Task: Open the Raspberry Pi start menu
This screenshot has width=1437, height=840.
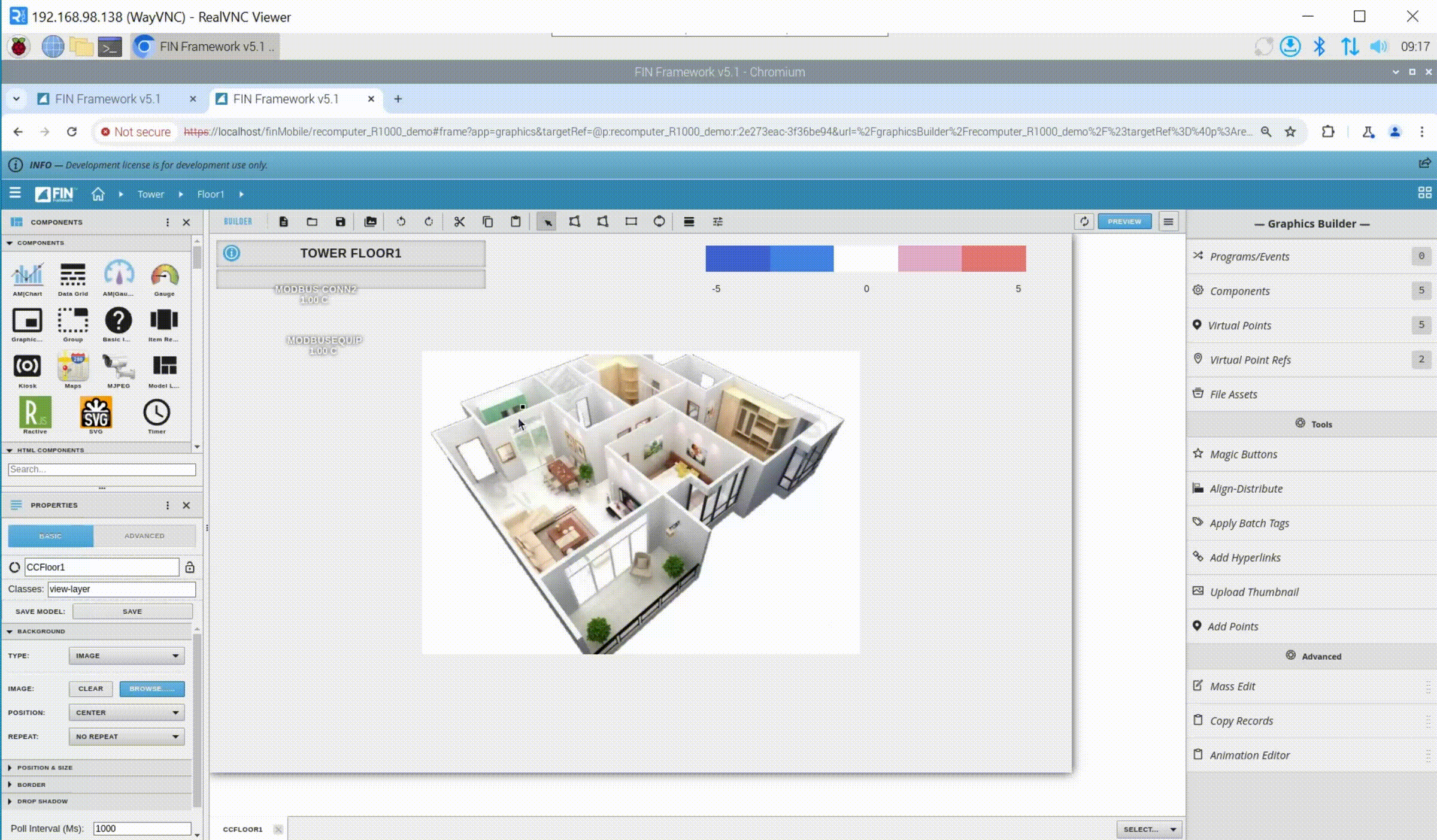Action: pyautogui.click(x=19, y=46)
